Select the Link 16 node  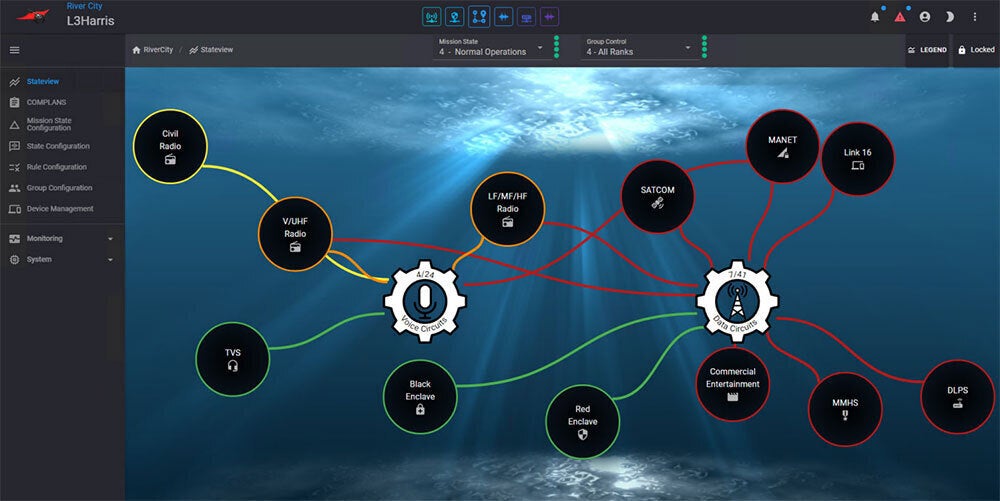coord(858,159)
